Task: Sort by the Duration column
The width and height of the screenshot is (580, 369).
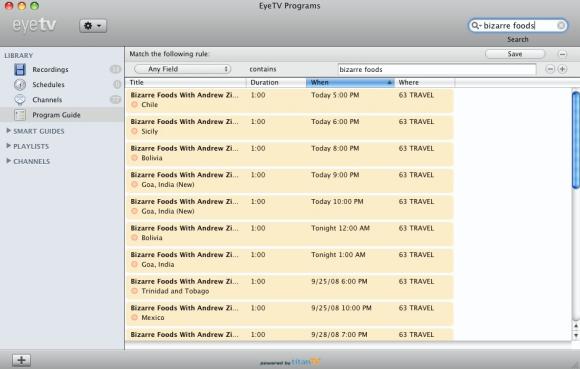Action: tap(276, 82)
